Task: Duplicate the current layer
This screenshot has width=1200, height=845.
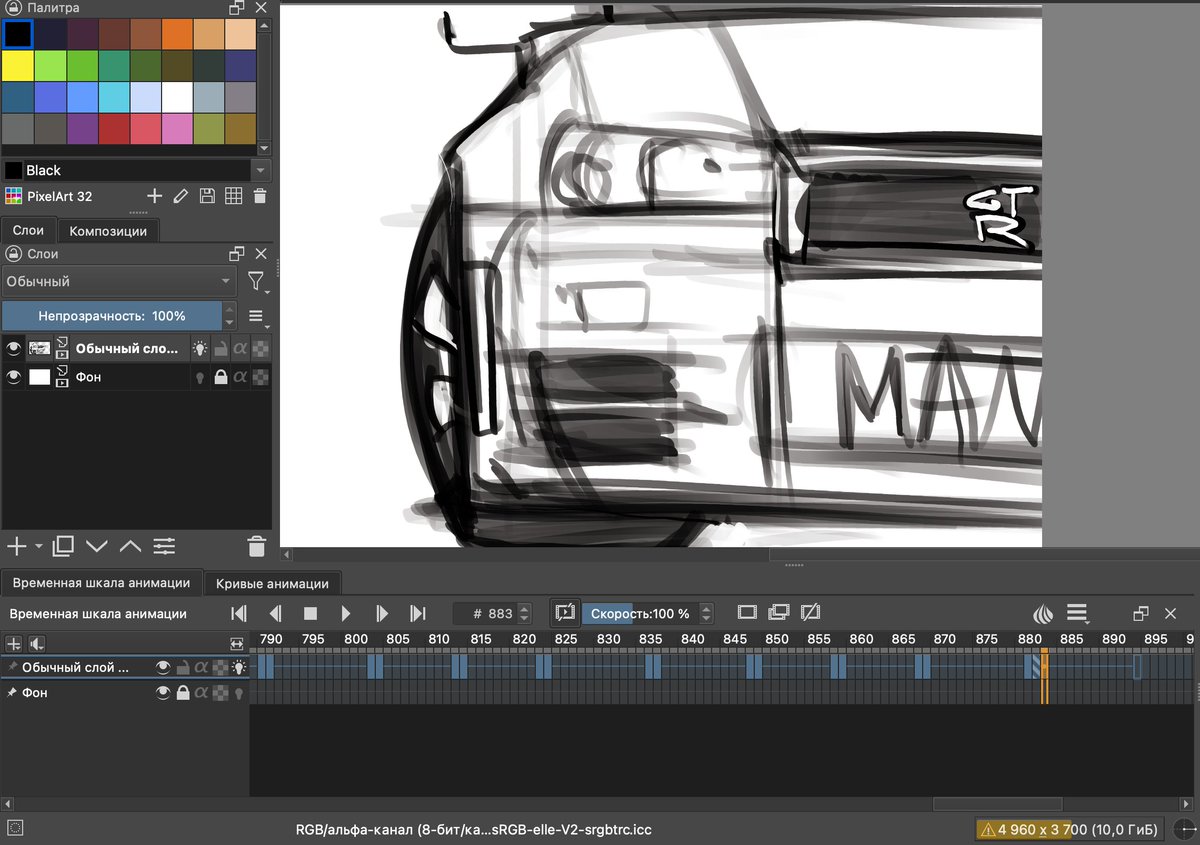Action: click(64, 546)
